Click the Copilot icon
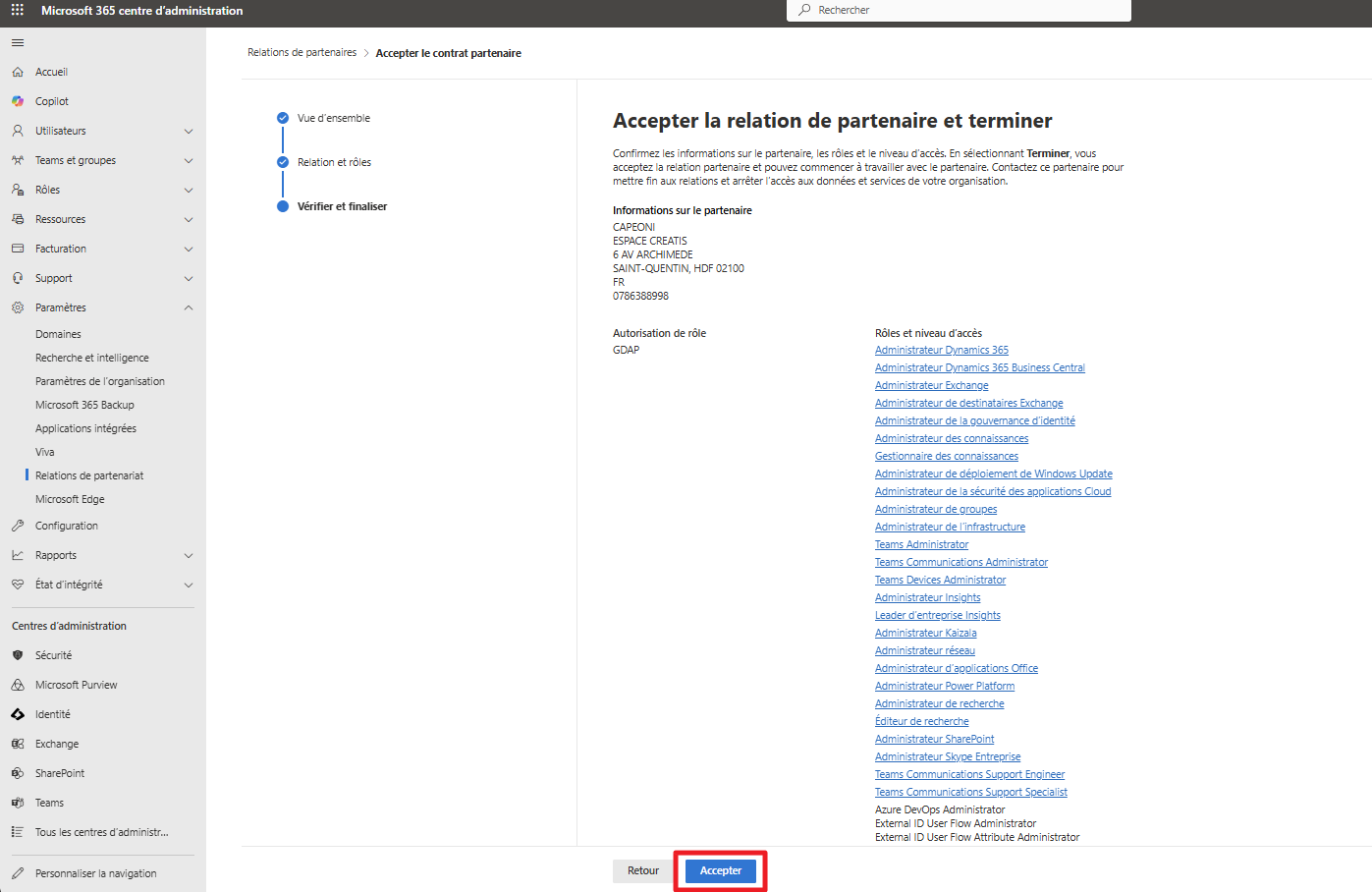The image size is (1372, 892). pyautogui.click(x=18, y=101)
